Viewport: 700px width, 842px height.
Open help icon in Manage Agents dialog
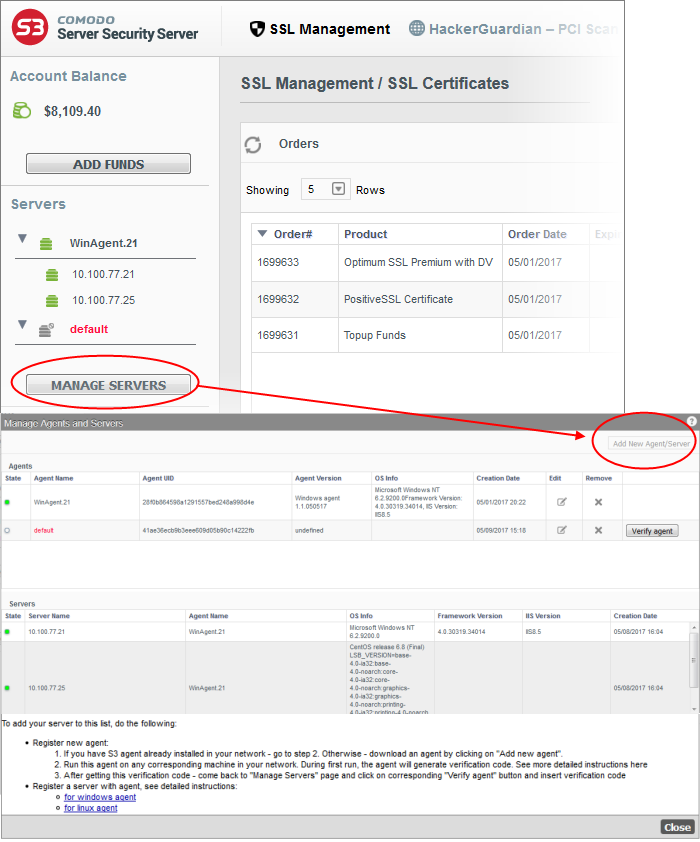click(691, 422)
